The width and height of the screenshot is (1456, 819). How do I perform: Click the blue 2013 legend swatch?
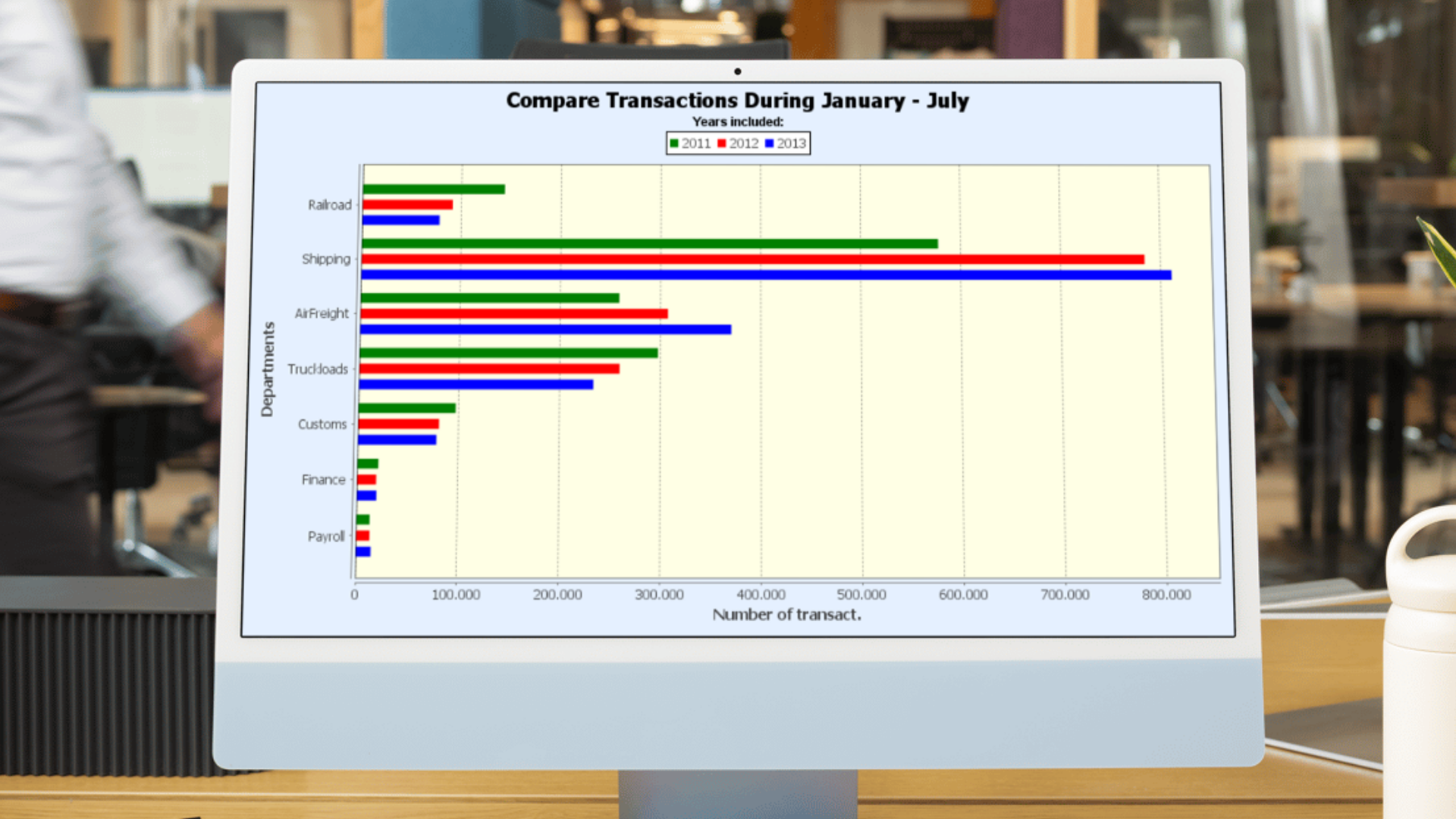pos(769,143)
